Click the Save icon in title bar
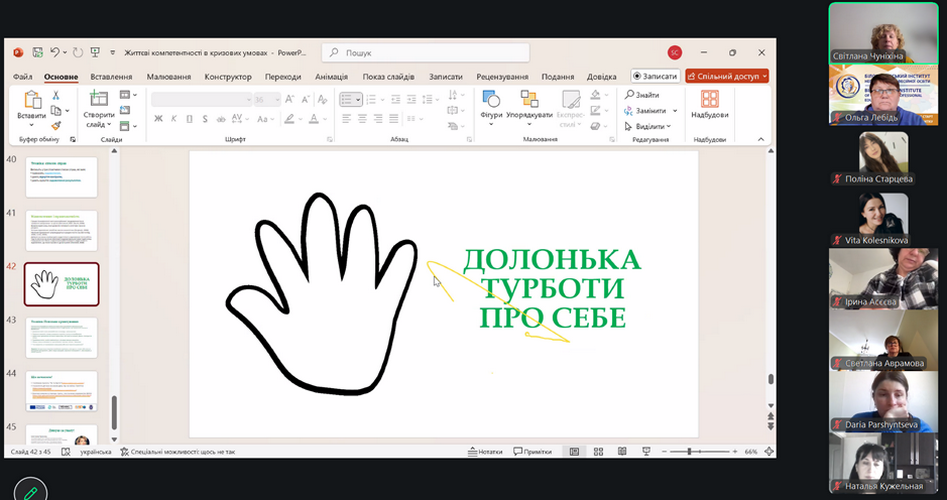The height and width of the screenshot is (500, 947). click(37, 52)
